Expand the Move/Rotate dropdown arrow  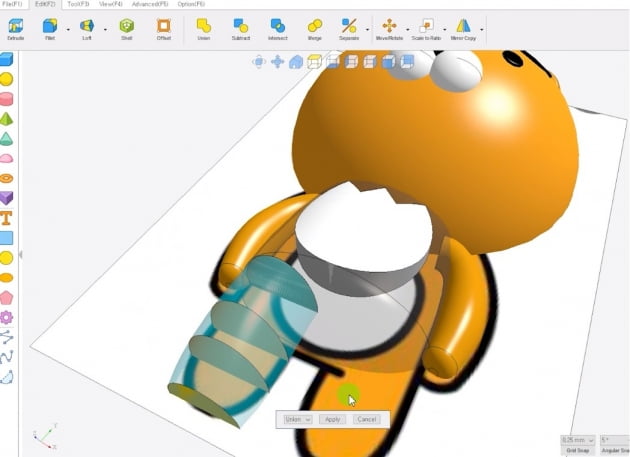click(x=407, y=30)
